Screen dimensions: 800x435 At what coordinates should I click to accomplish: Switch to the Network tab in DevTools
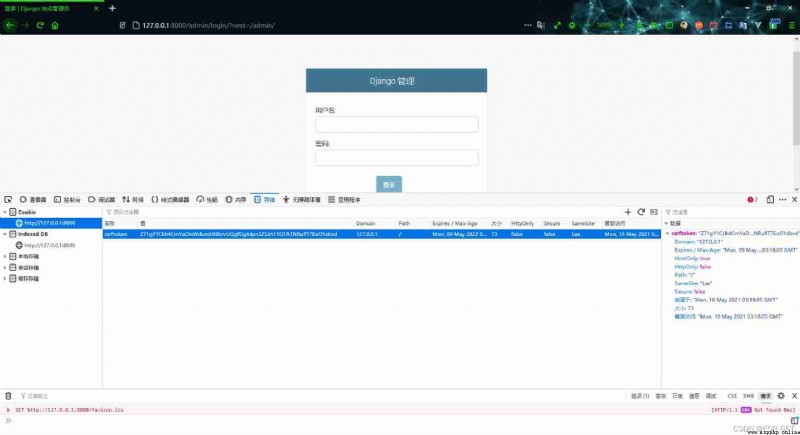point(133,199)
